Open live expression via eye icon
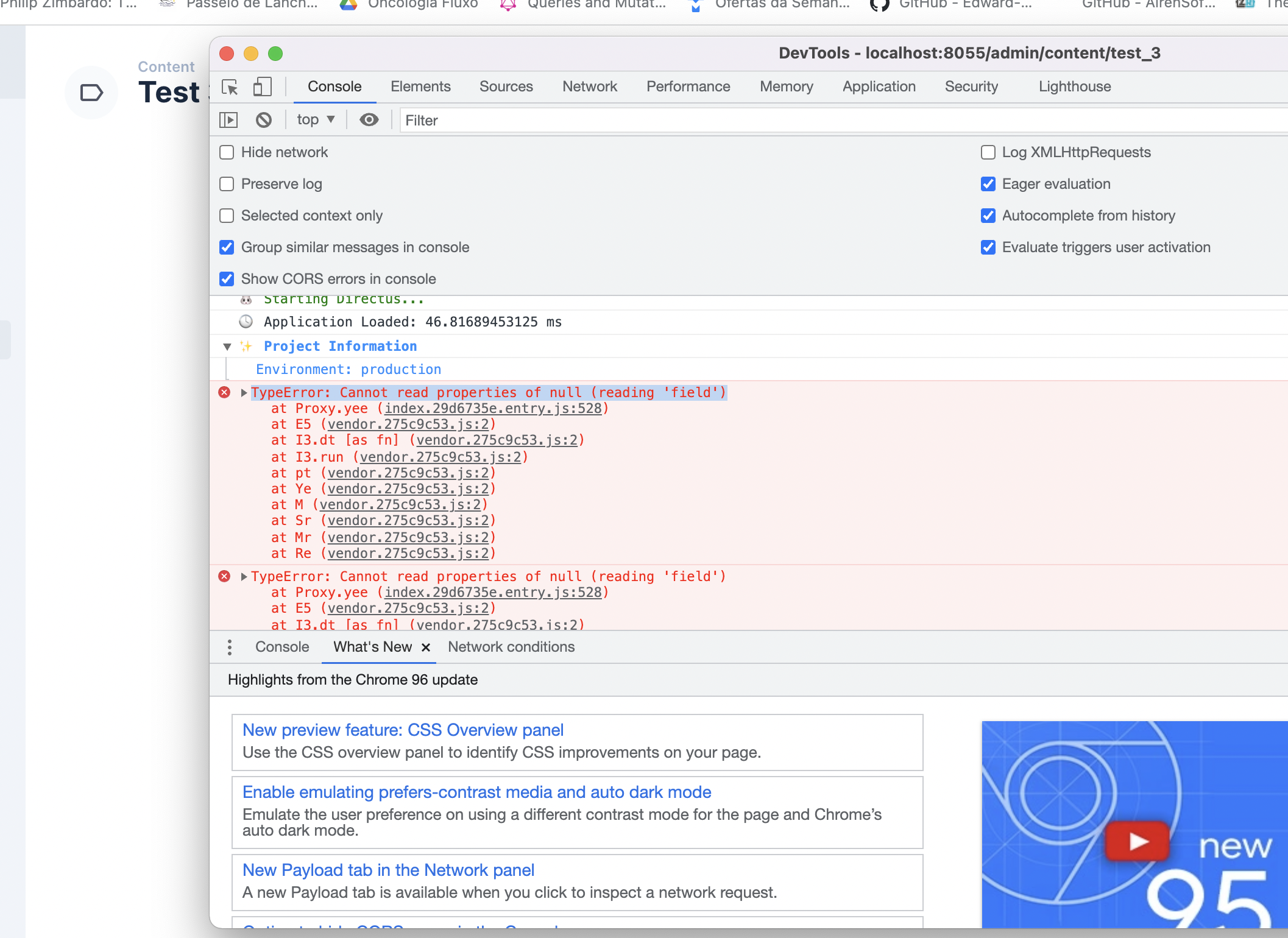 369,120
